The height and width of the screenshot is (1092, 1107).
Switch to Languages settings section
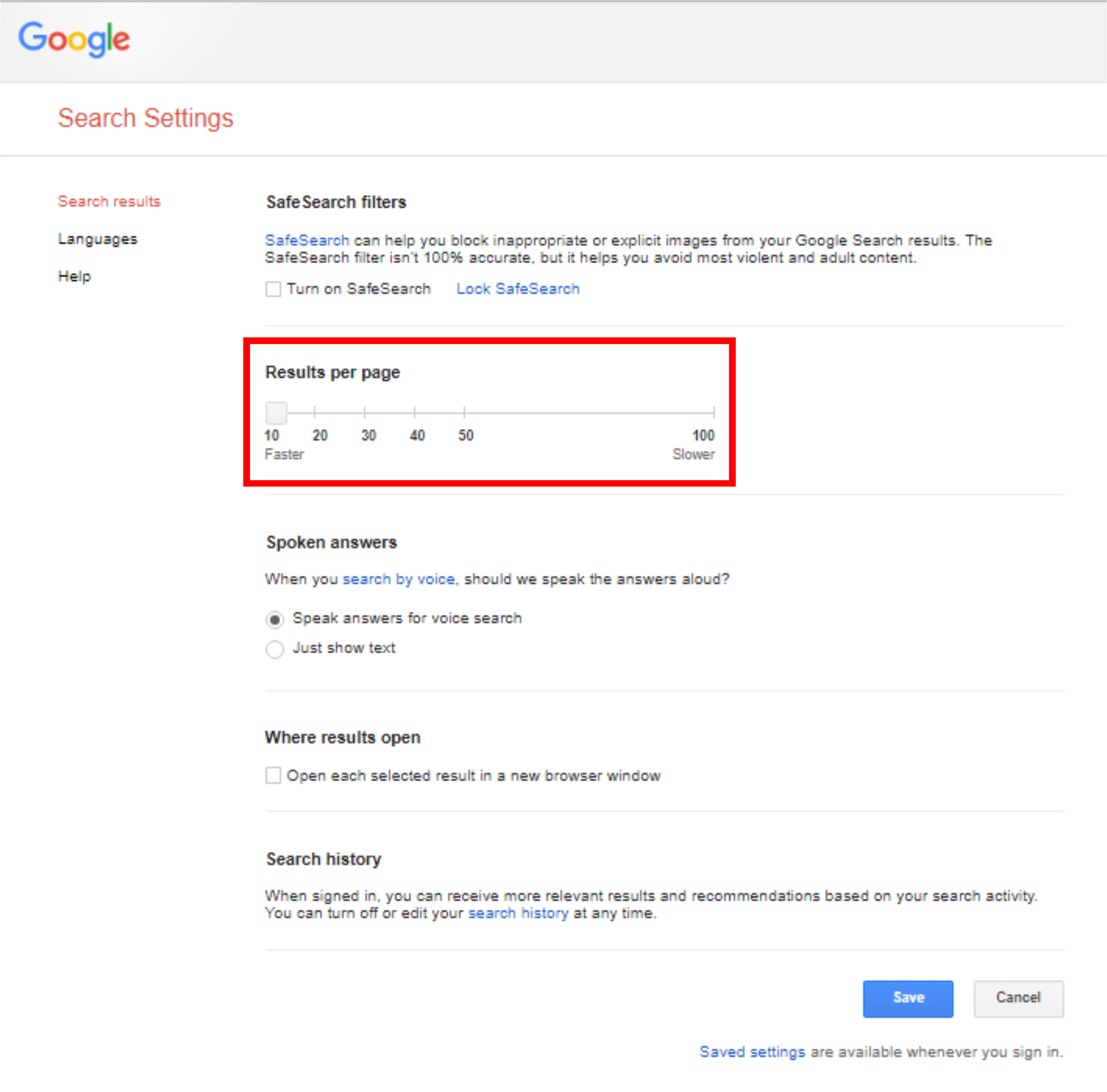pos(98,239)
